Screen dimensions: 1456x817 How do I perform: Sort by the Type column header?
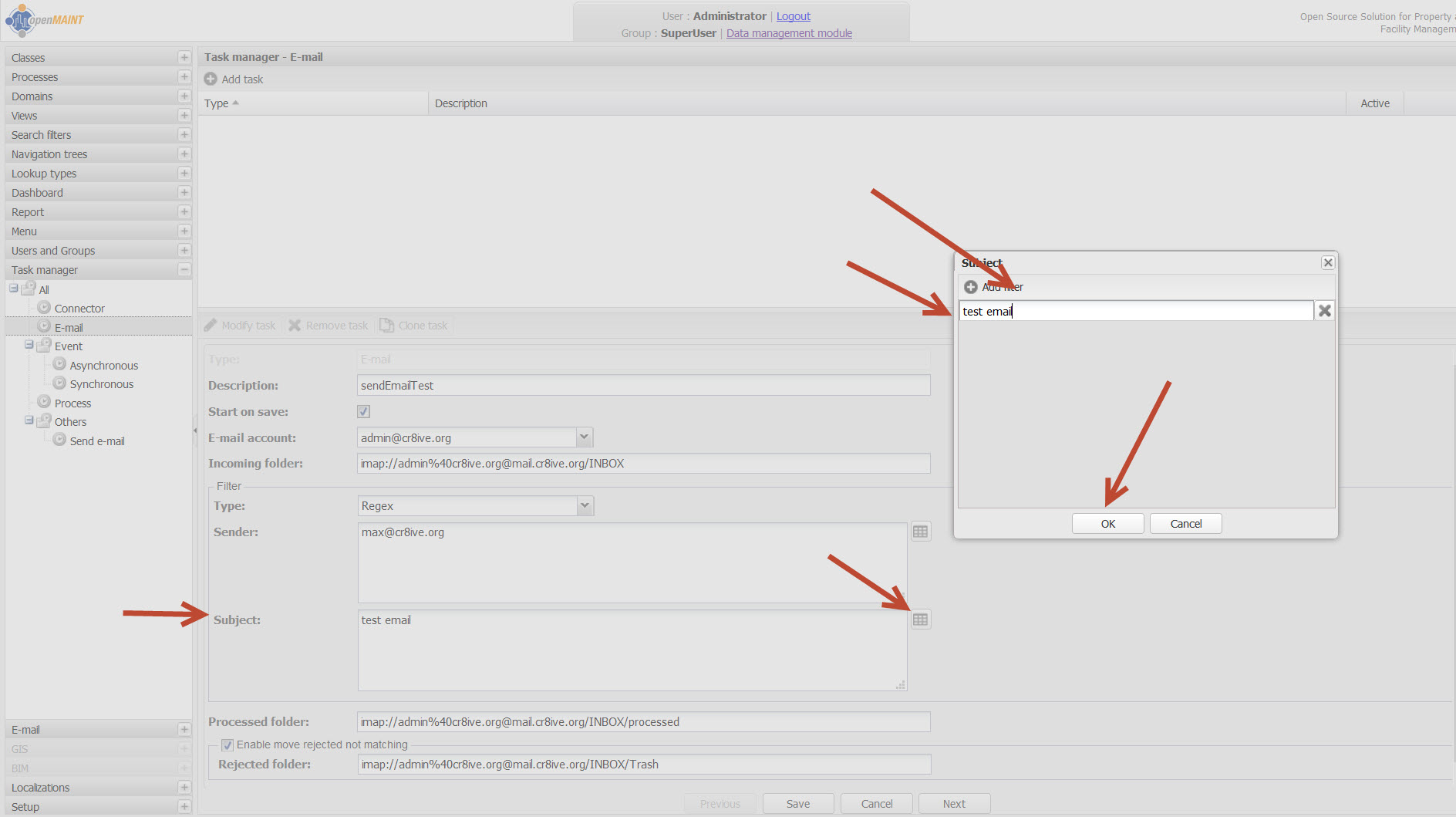217,103
